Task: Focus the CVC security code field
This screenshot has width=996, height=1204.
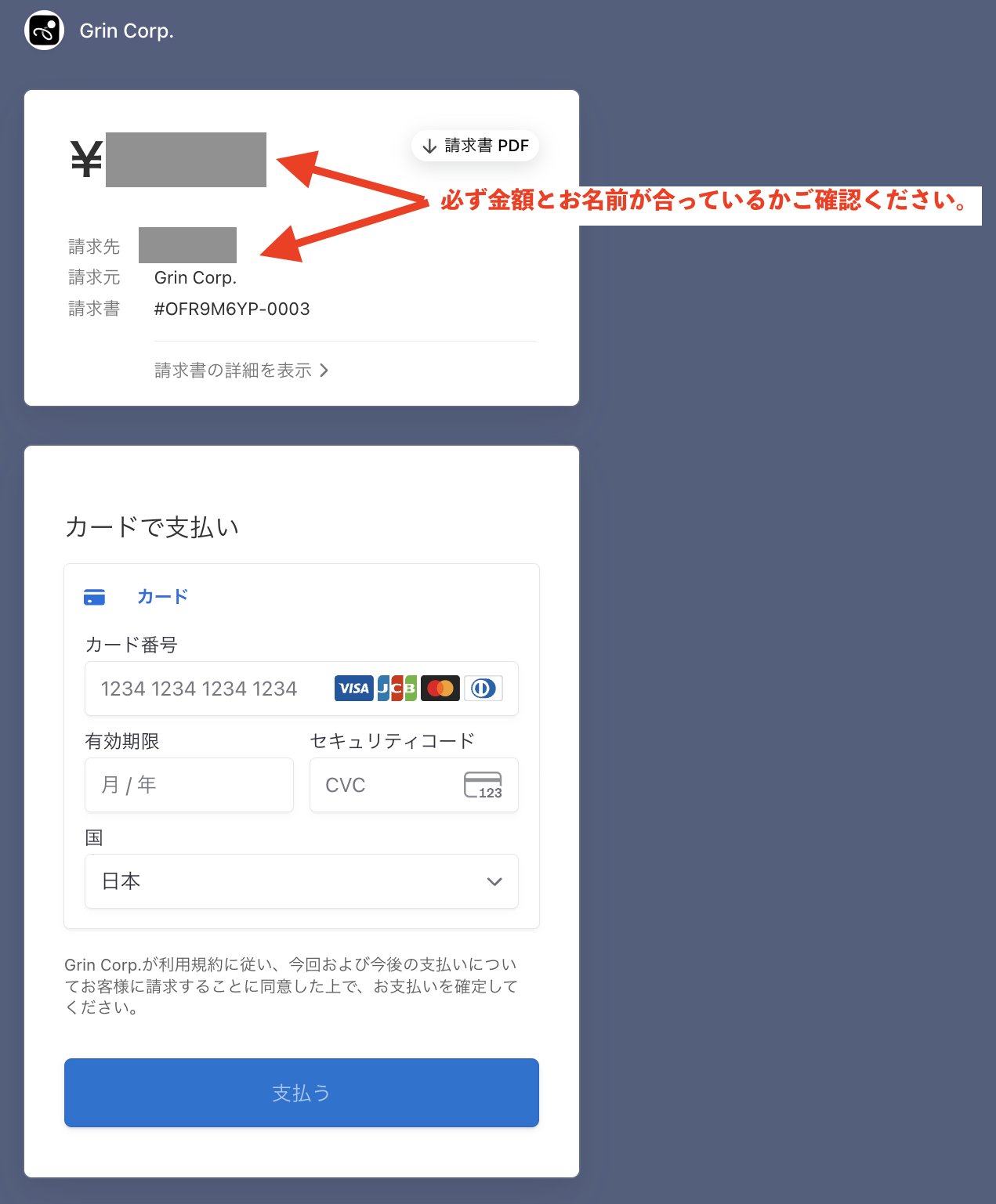Action: click(x=414, y=785)
